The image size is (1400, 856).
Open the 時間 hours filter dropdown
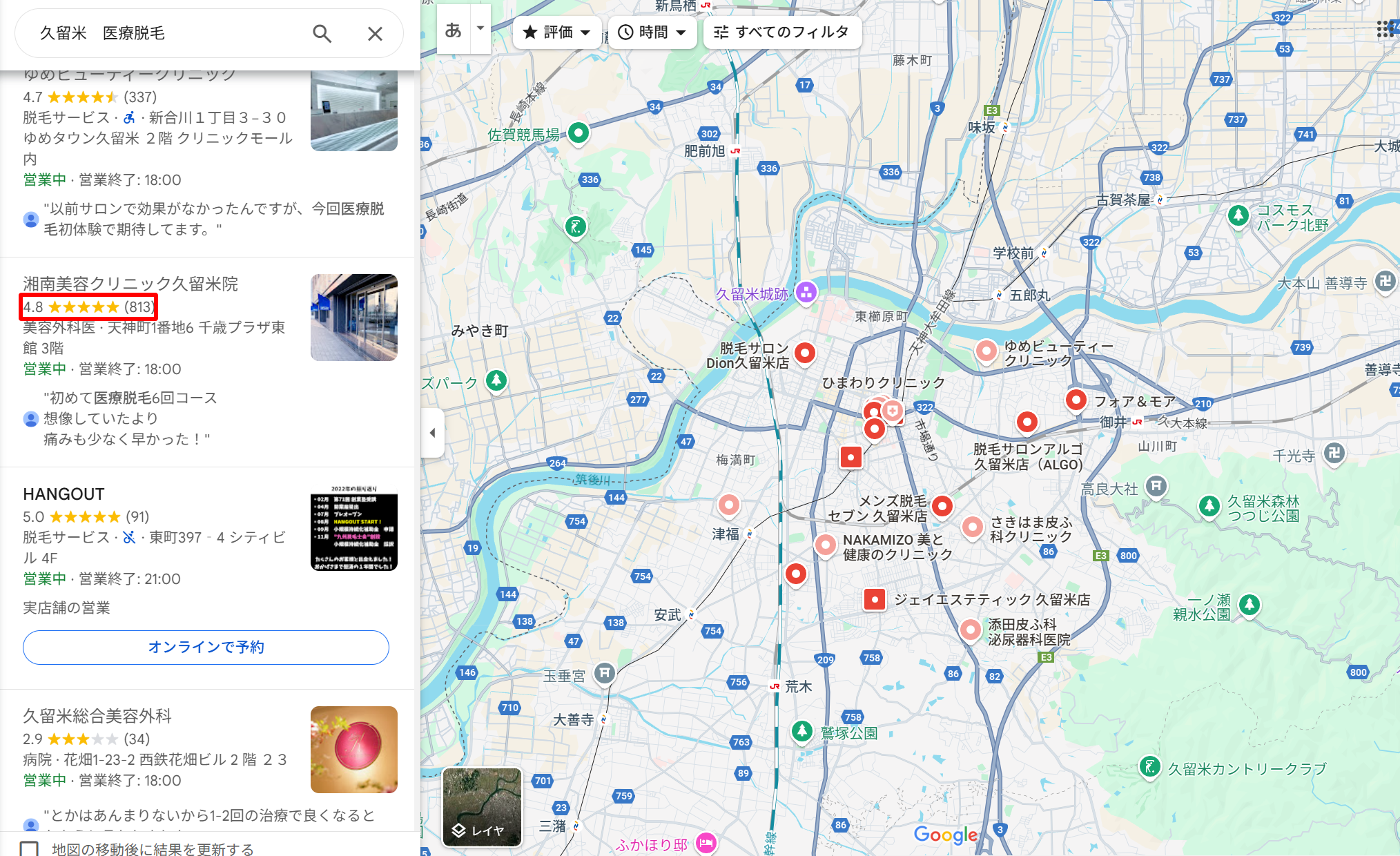652,32
